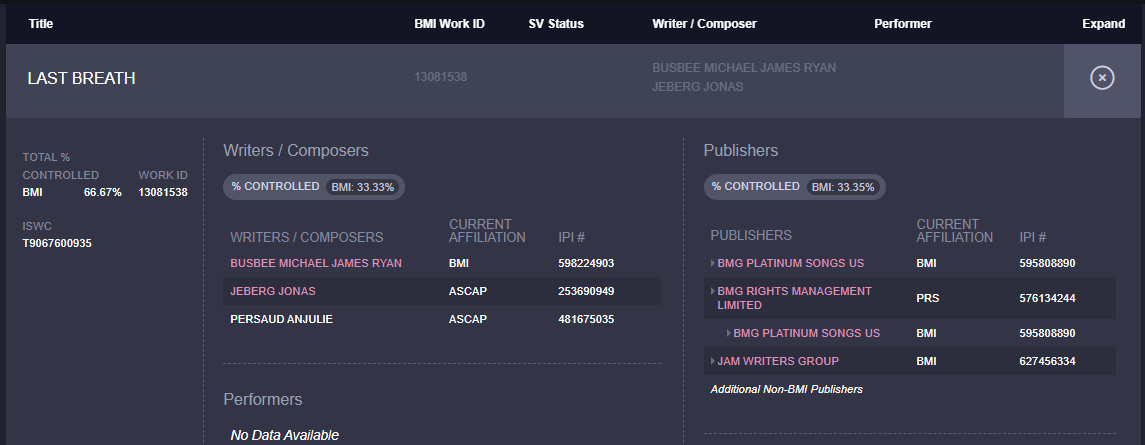
Task: Open the JAM WRITERS GROUP link
Action: click(x=778, y=361)
